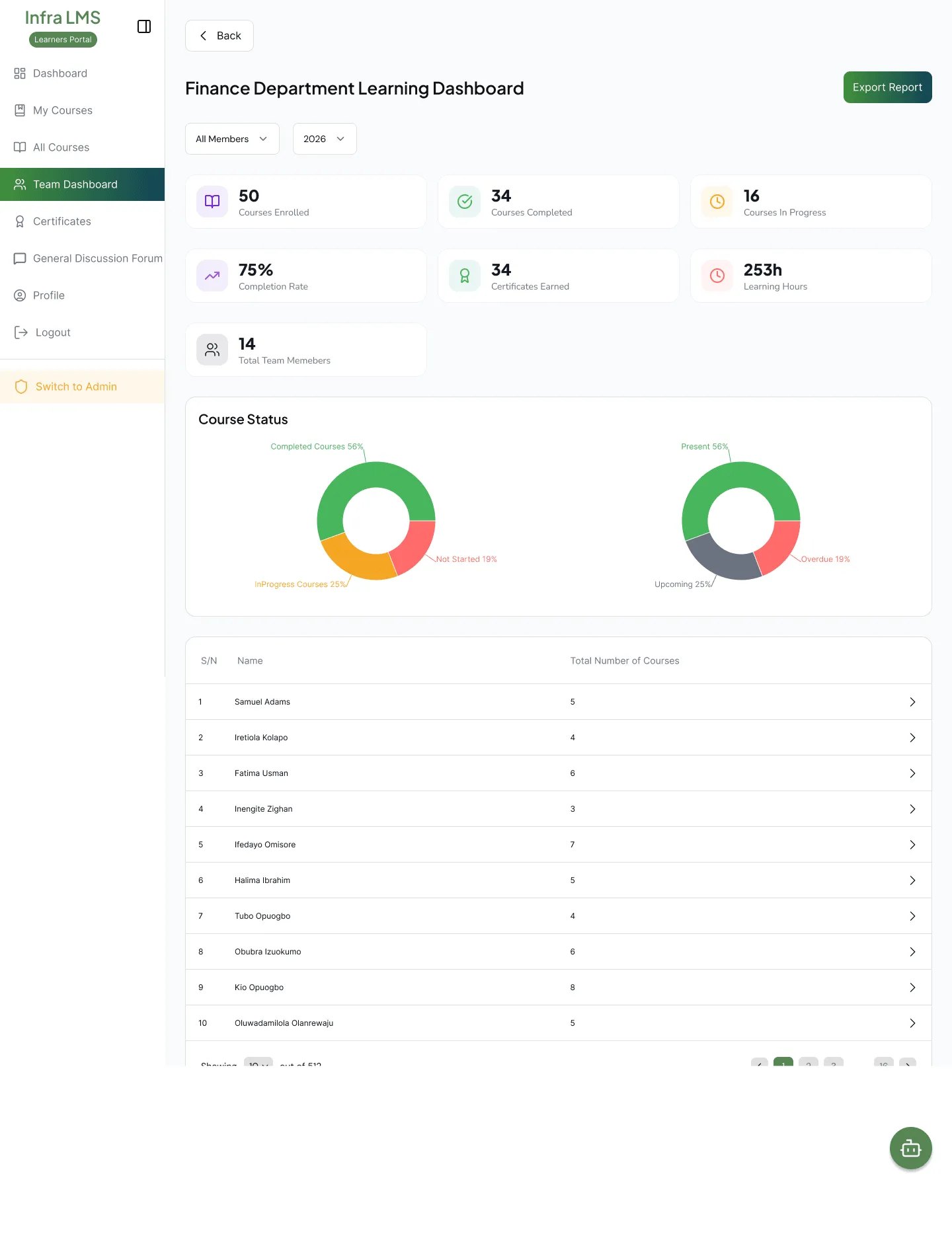Open Obubra Izuokumo row chevron

(912, 952)
